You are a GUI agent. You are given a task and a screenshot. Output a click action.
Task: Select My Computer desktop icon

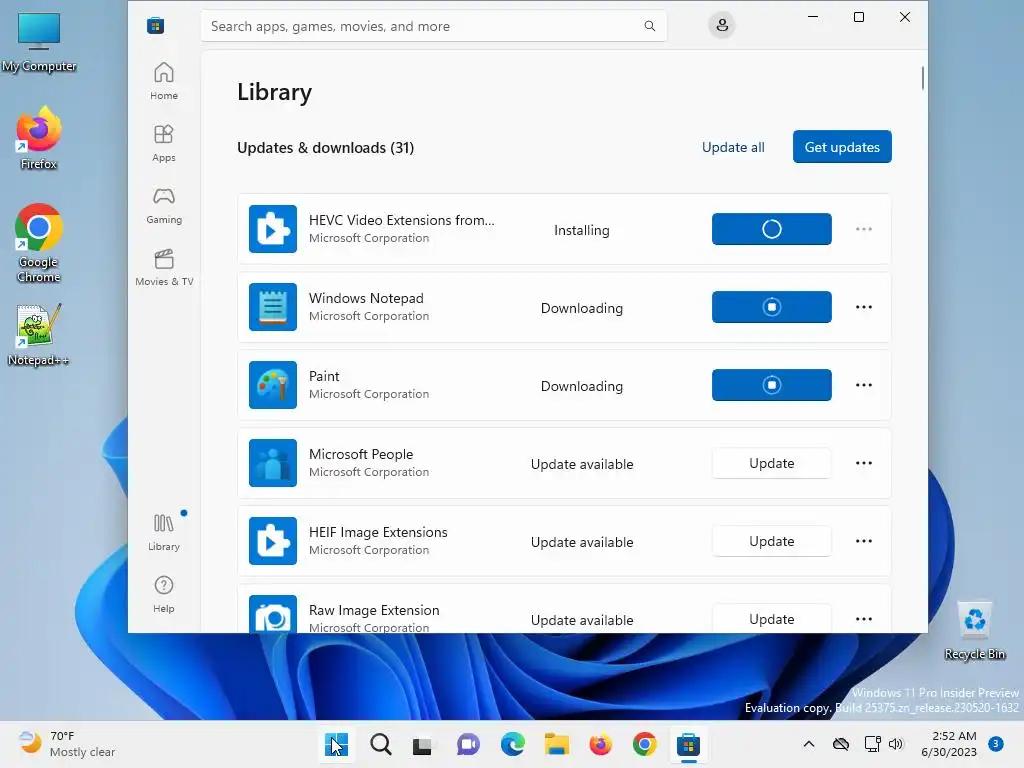tap(39, 42)
